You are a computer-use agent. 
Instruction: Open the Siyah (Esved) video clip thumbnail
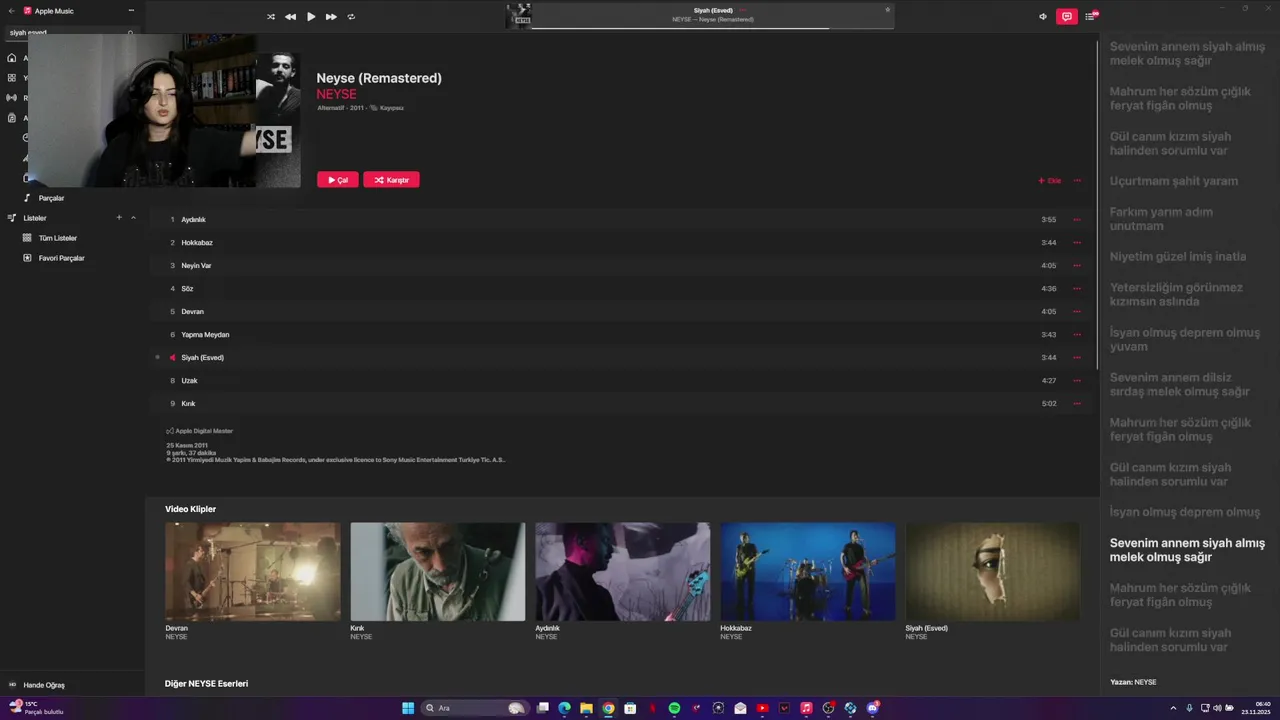click(x=993, y=571)
